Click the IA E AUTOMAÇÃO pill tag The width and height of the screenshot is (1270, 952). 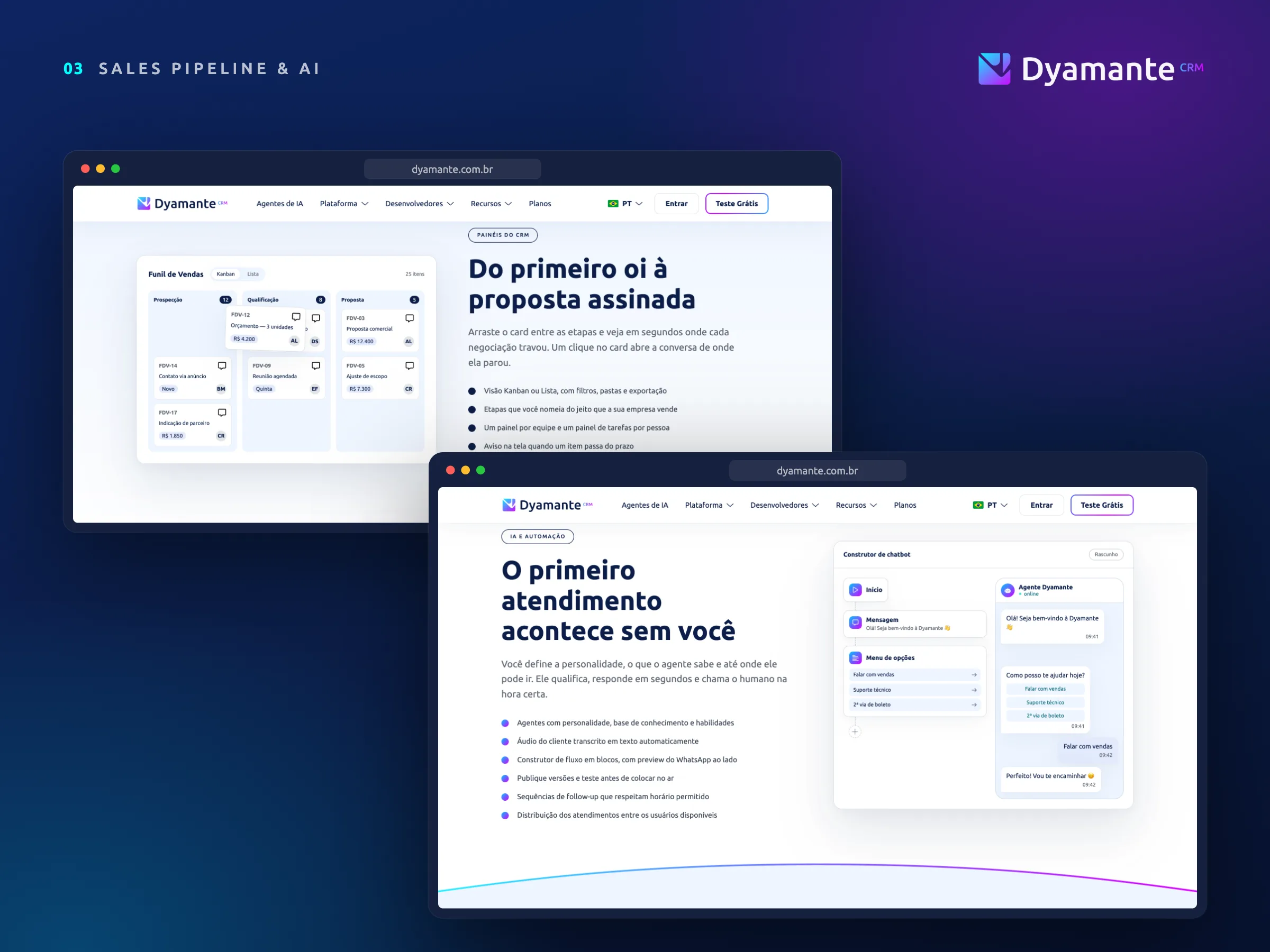538,536
